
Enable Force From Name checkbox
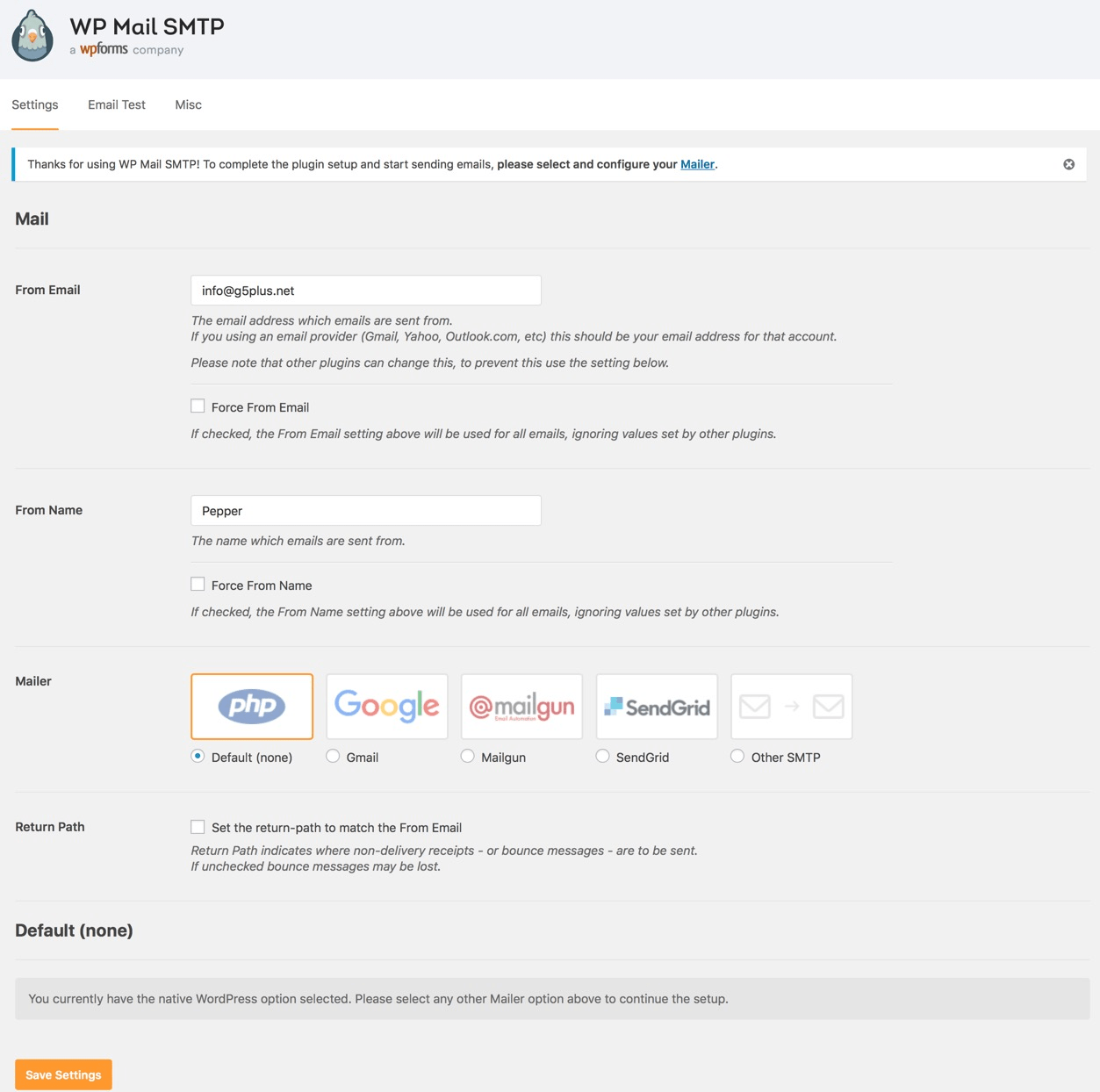tap(198, 585)
